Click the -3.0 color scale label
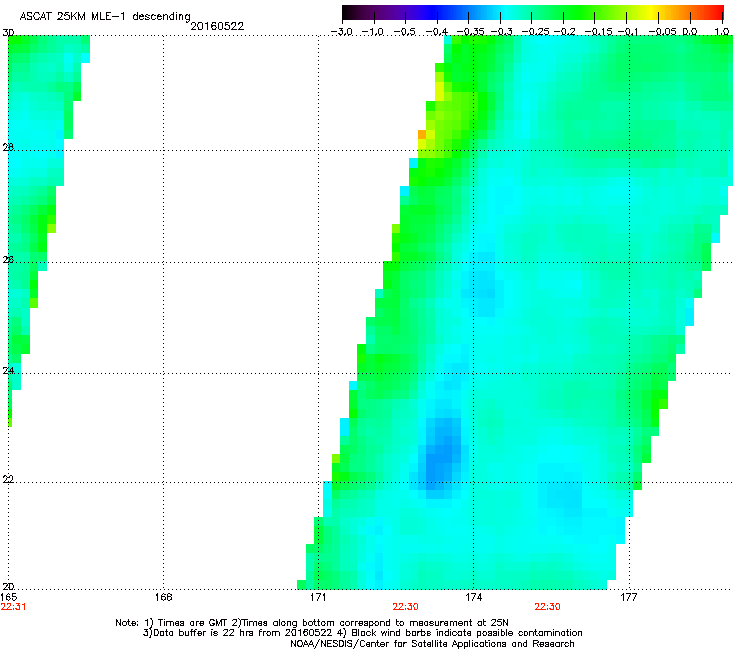 342,32
